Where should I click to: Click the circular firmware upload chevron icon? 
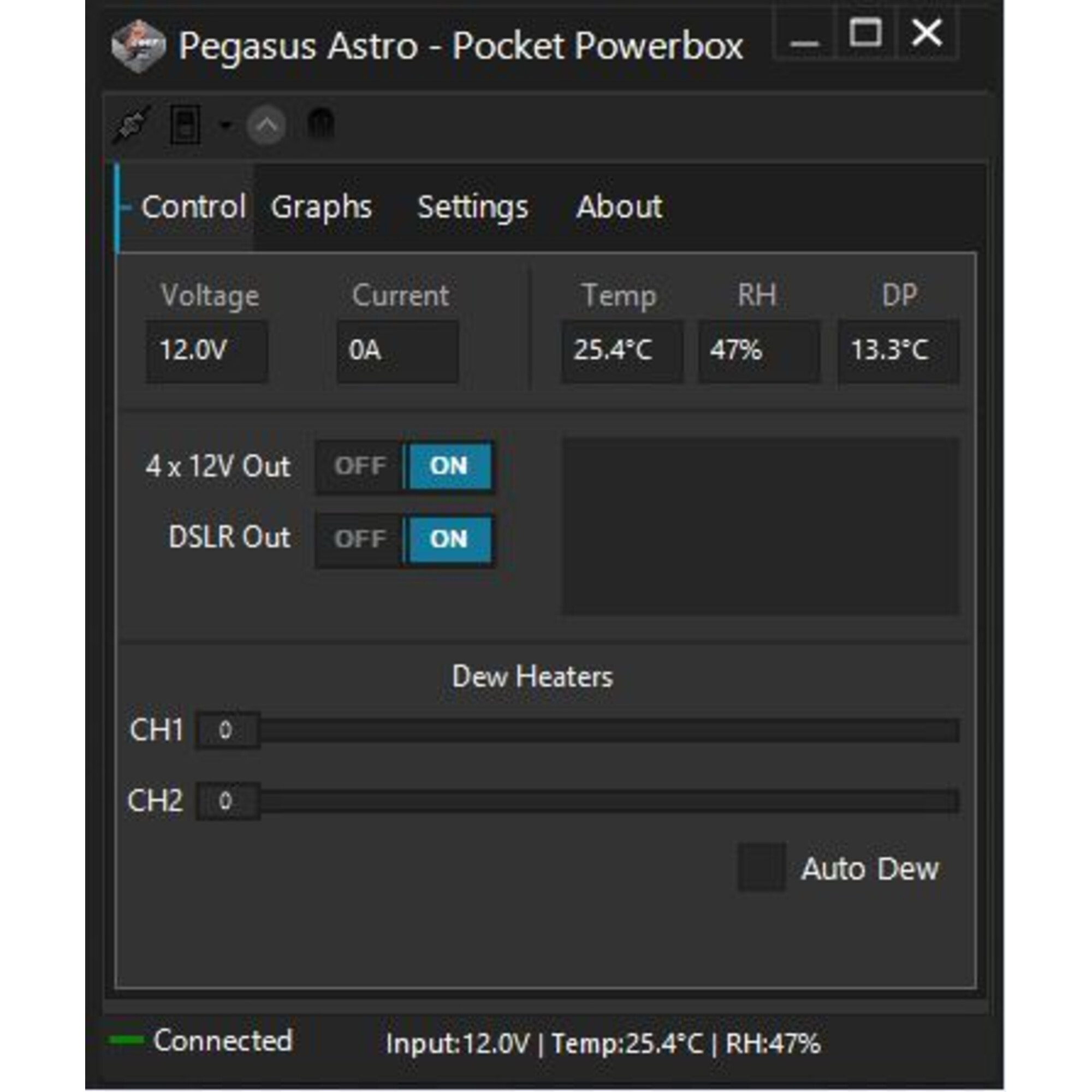coord(267,126)
